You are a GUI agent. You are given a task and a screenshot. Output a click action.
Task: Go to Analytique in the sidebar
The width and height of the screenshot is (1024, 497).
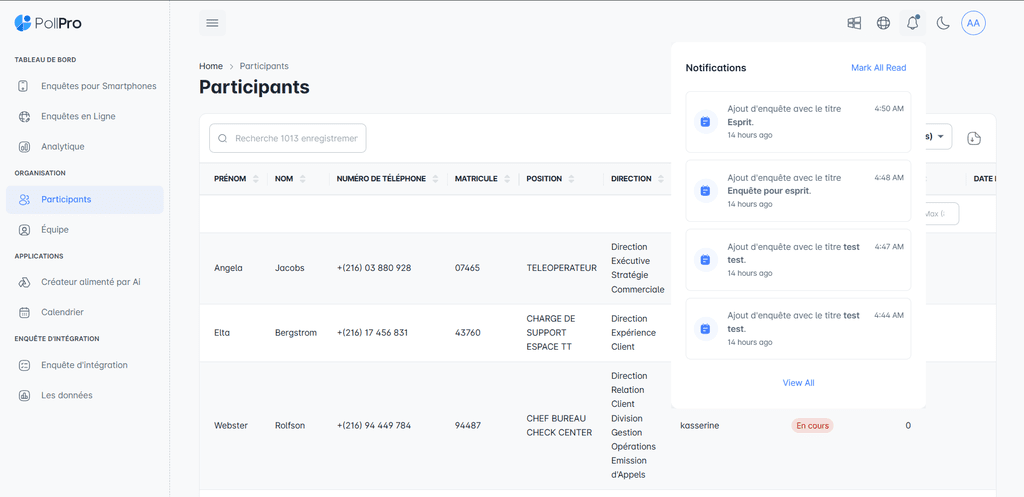pyautogui.click(x=62, y=147)
